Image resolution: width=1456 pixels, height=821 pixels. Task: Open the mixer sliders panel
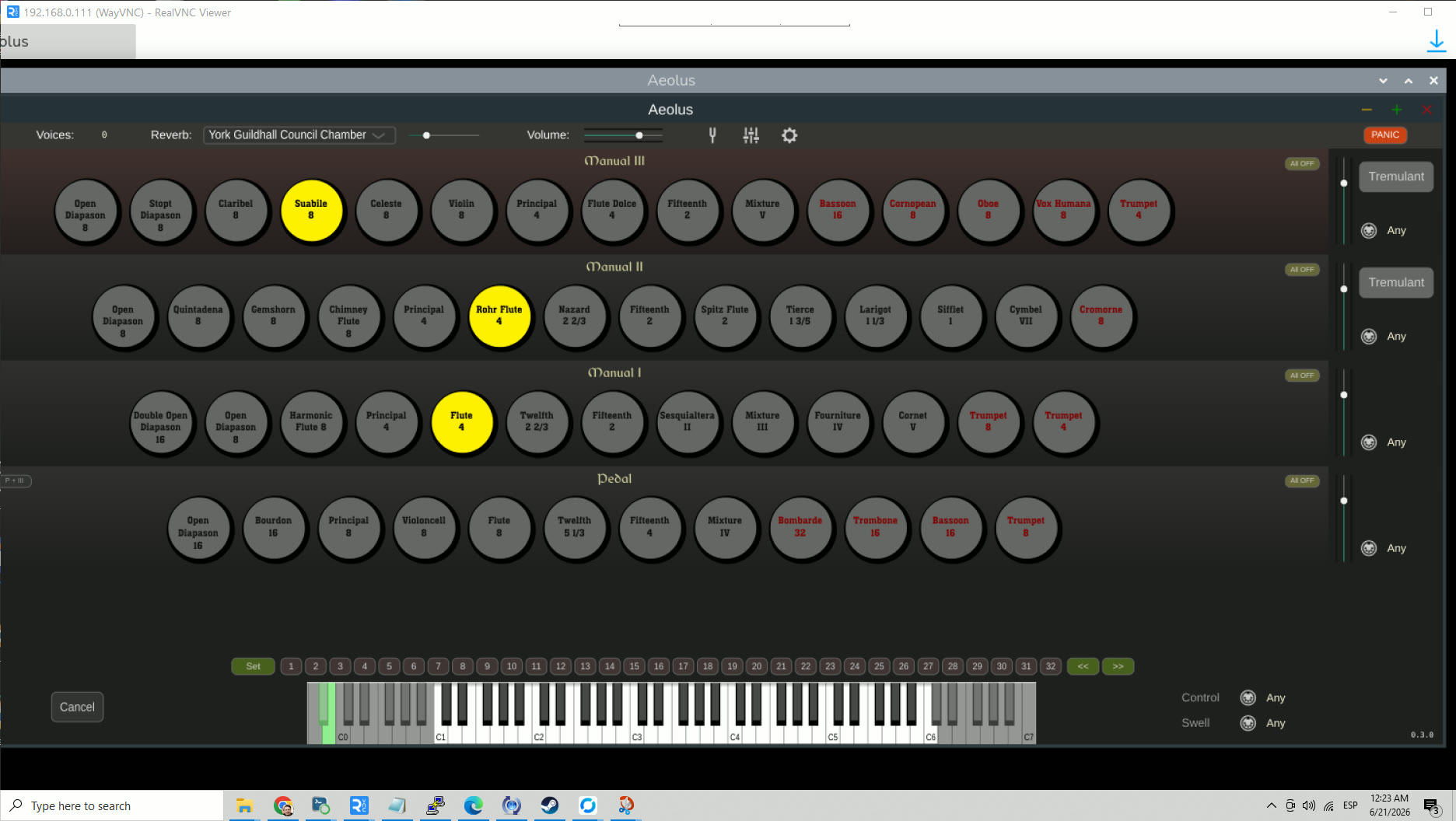[x=751, y=135]
